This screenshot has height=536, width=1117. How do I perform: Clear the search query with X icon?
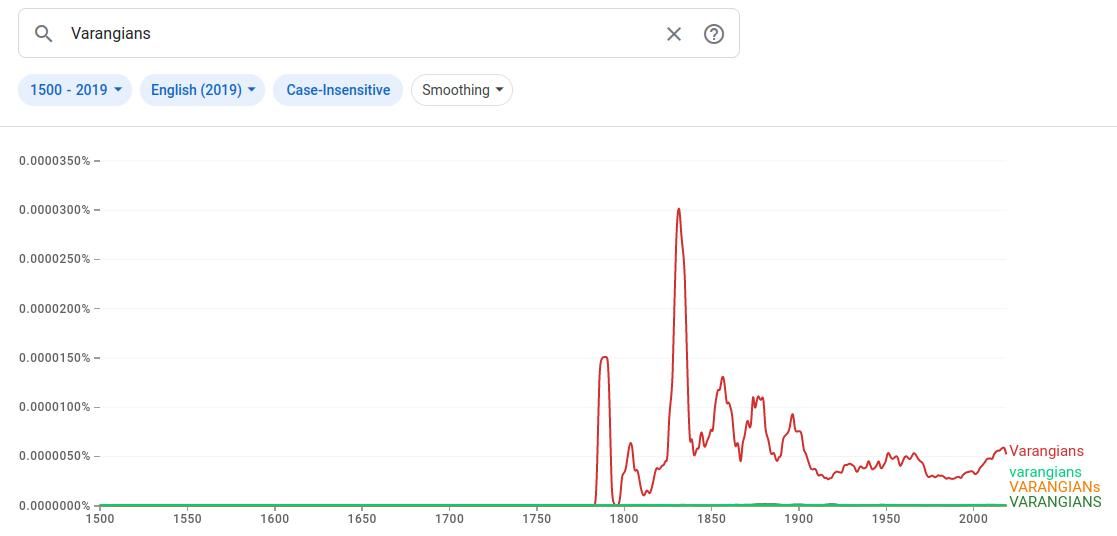click(x=674, y=34)
